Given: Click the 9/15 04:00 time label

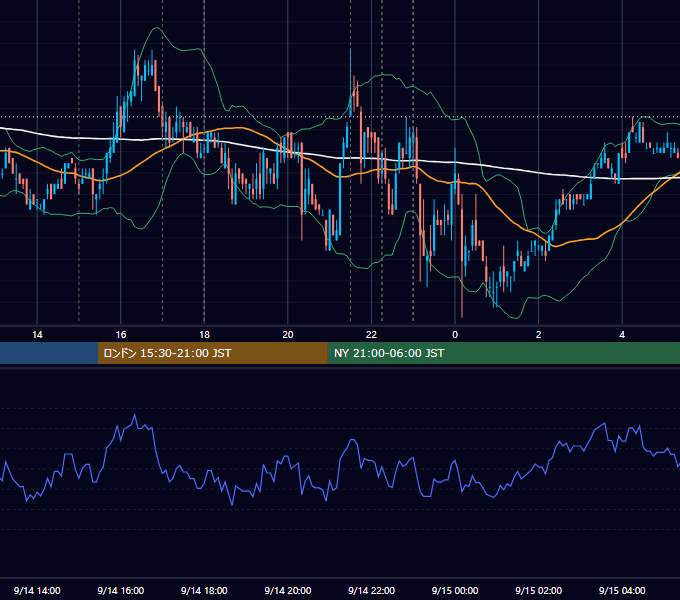Looking at the screenshot, I should [622, 590].
